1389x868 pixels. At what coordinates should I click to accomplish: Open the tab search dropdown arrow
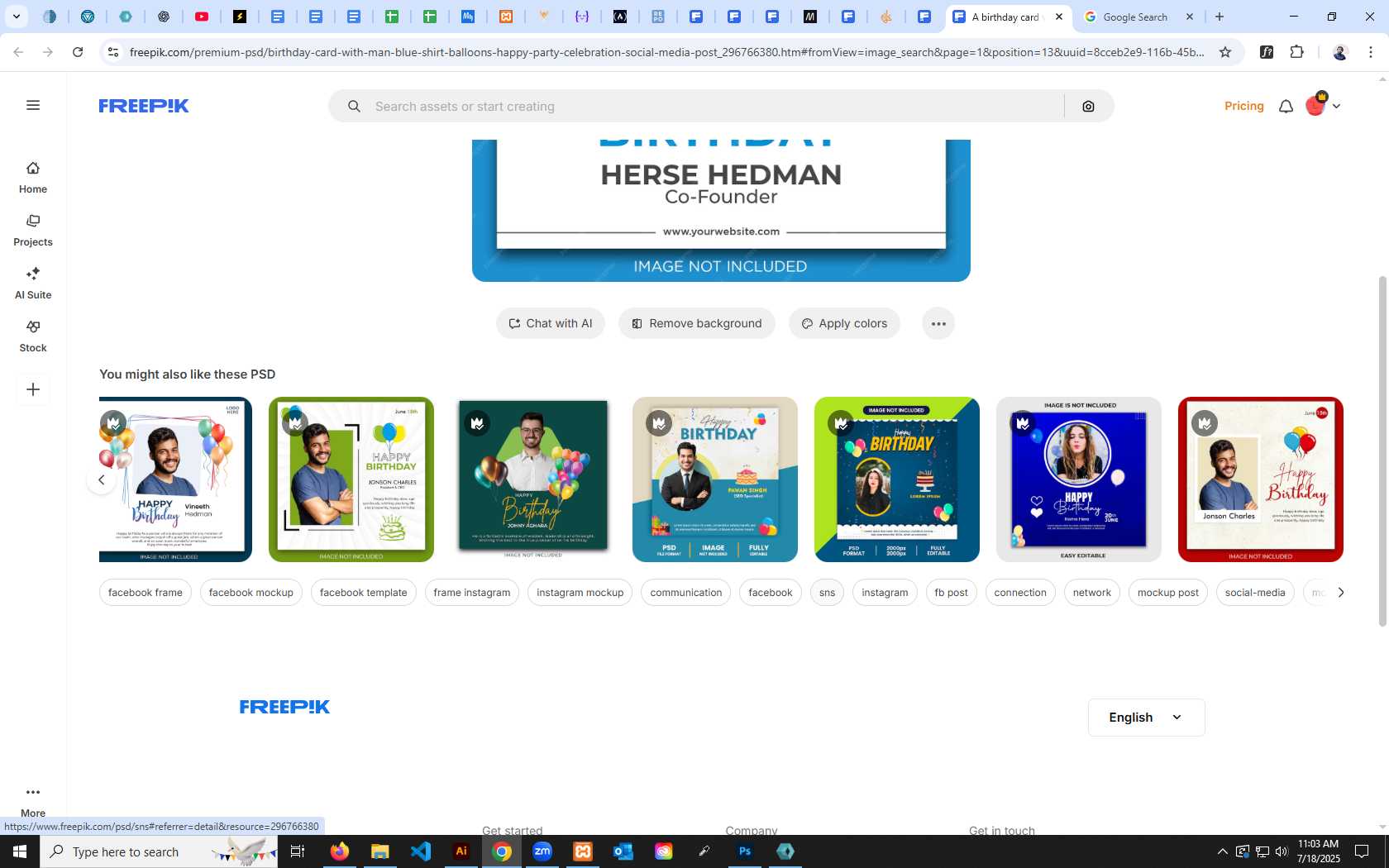tap(16, 17)
